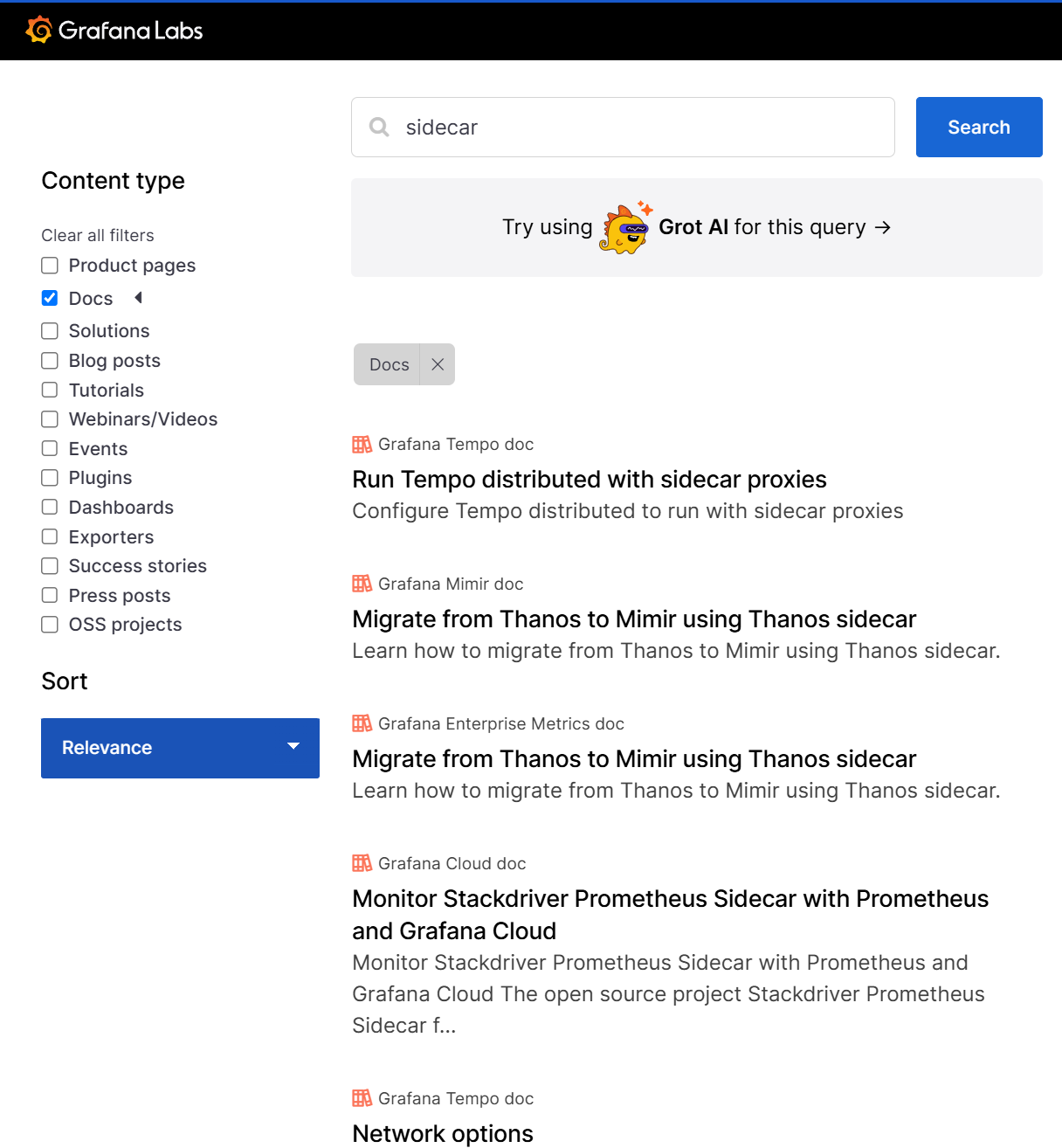Click doc icon beside Grafana Enterprise Metrics doc
Image resolution: width=1062 pixels, height=1148 pixels.
click(x=362, y=723)
